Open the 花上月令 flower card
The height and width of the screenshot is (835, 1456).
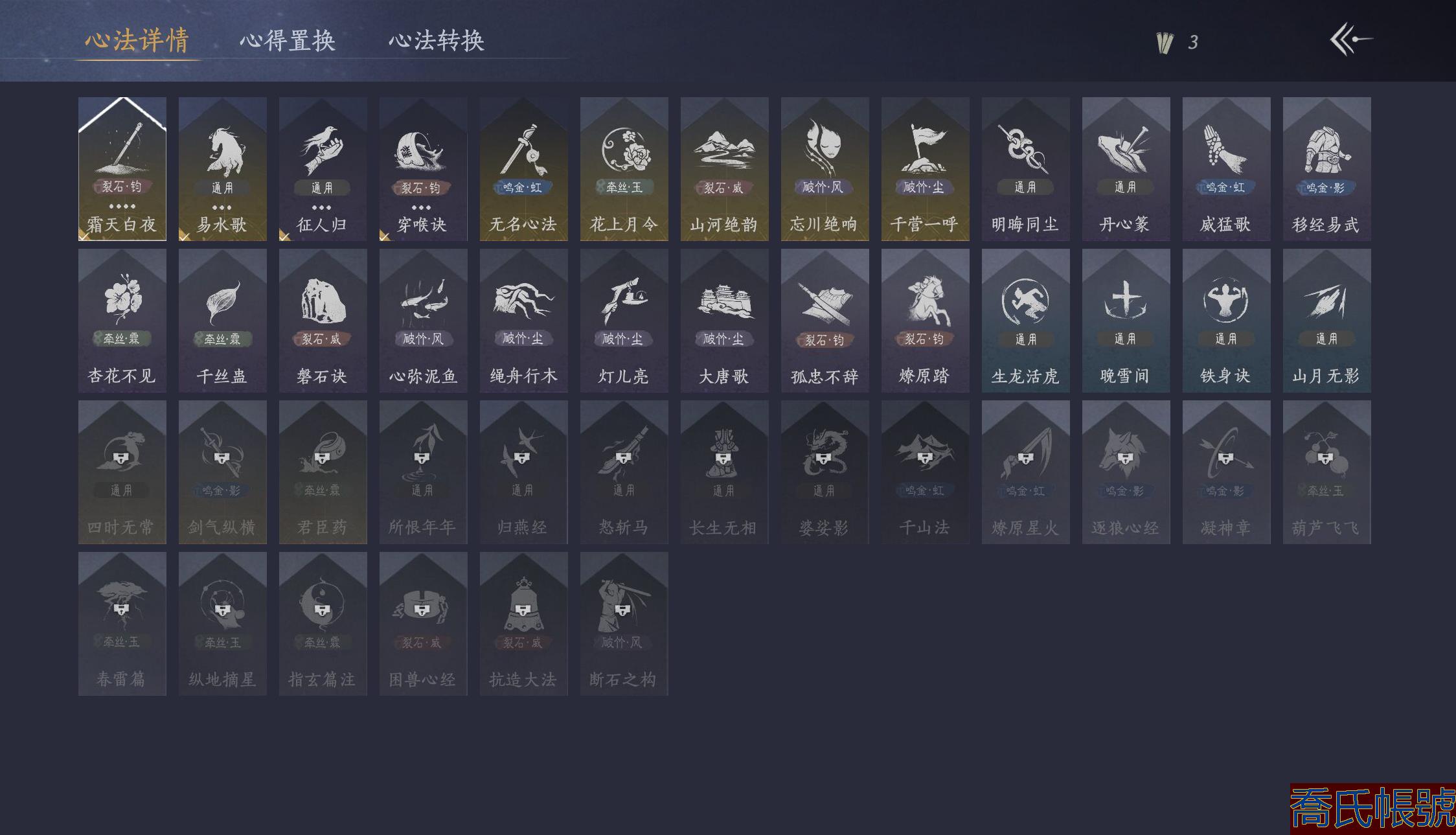[x=624, y=169]
